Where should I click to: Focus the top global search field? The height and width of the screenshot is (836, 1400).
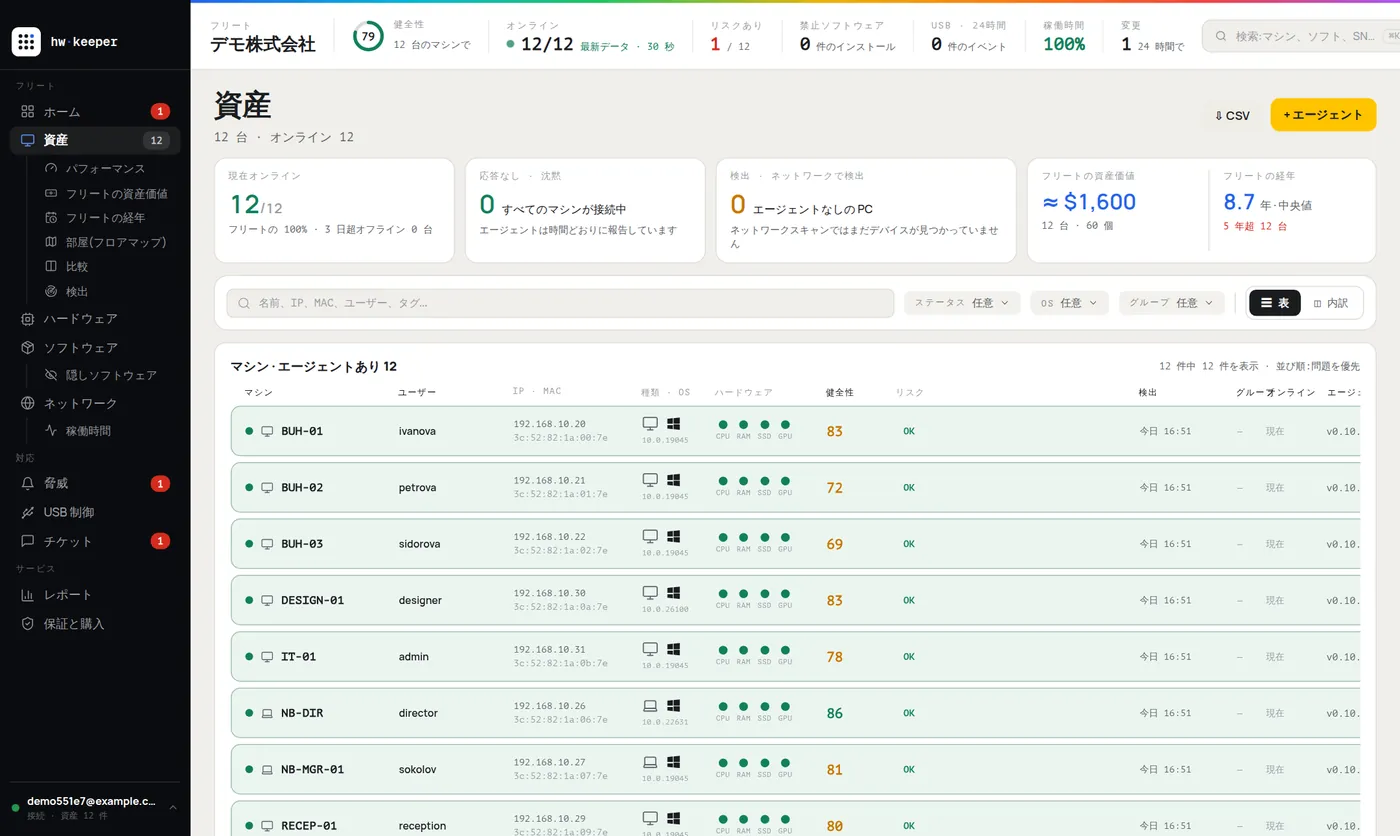click(1305, 37)
